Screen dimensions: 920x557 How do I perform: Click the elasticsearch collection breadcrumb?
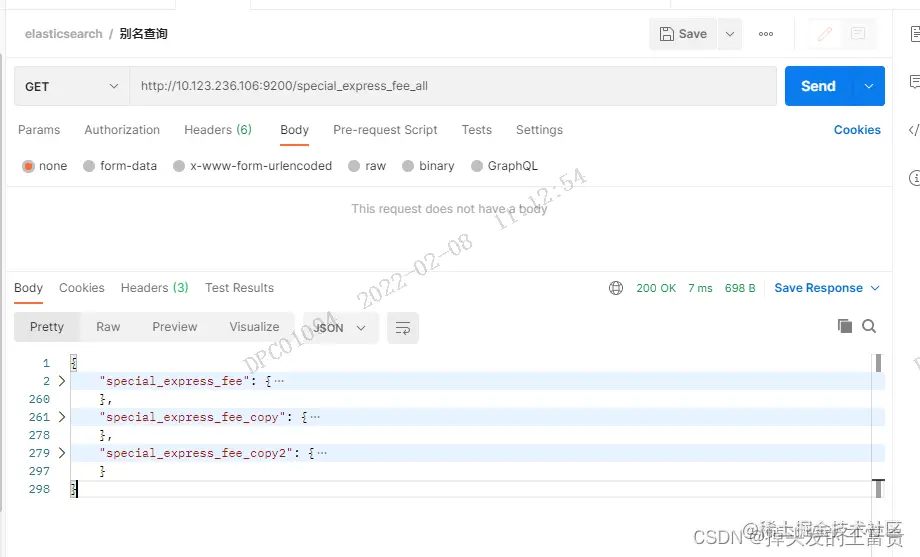(x=63, y=34)
